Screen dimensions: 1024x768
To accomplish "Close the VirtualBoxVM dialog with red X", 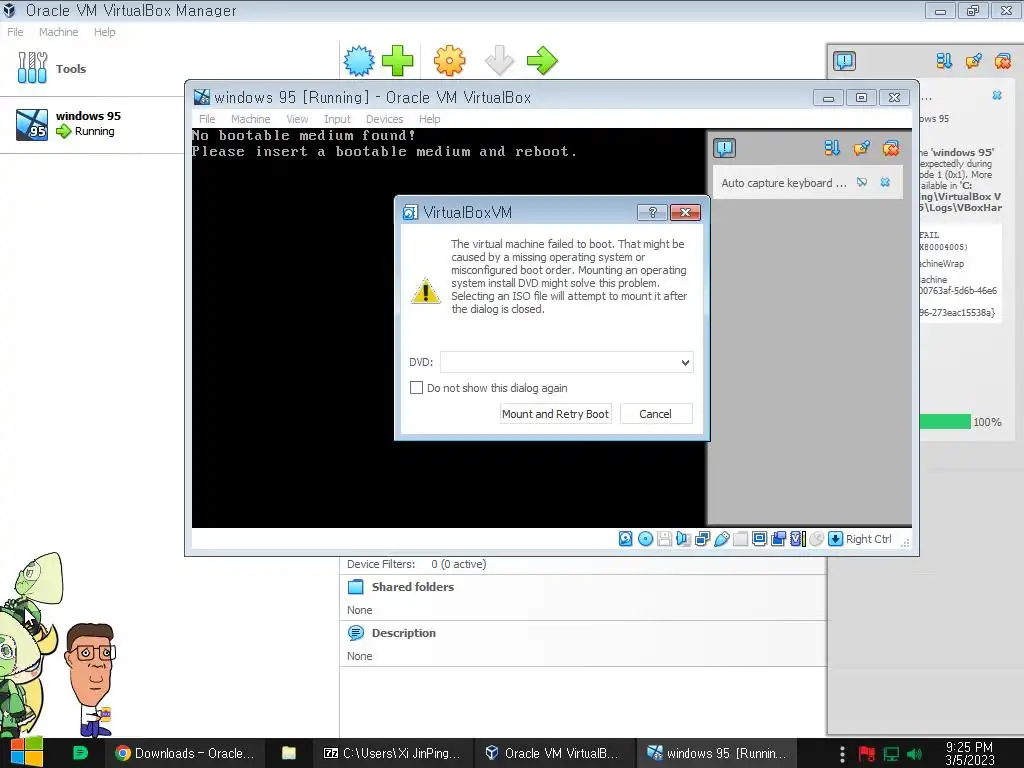I will click(x=685, y=212).
